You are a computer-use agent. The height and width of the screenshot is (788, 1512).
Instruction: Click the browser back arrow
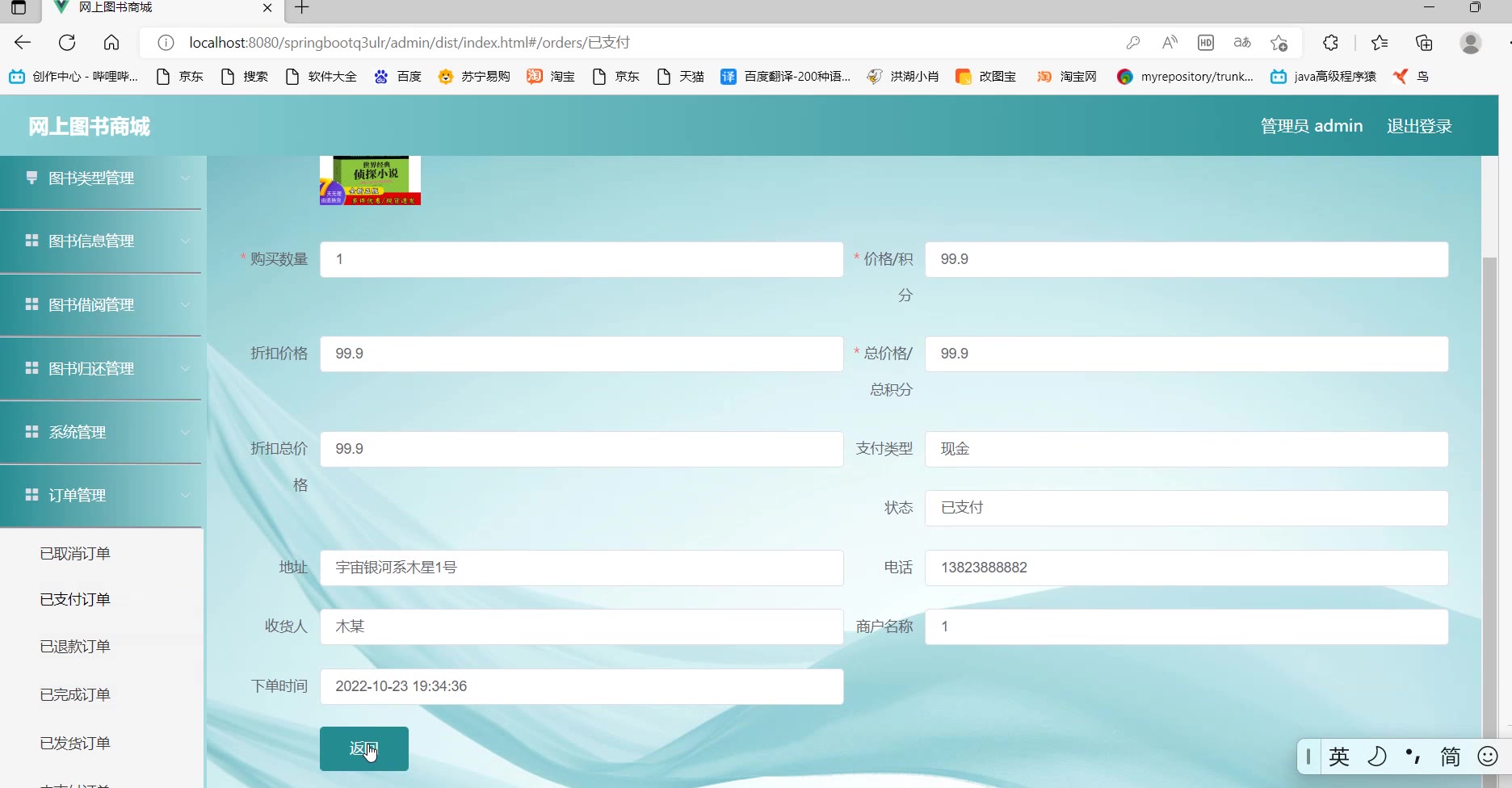click(23, 43)
